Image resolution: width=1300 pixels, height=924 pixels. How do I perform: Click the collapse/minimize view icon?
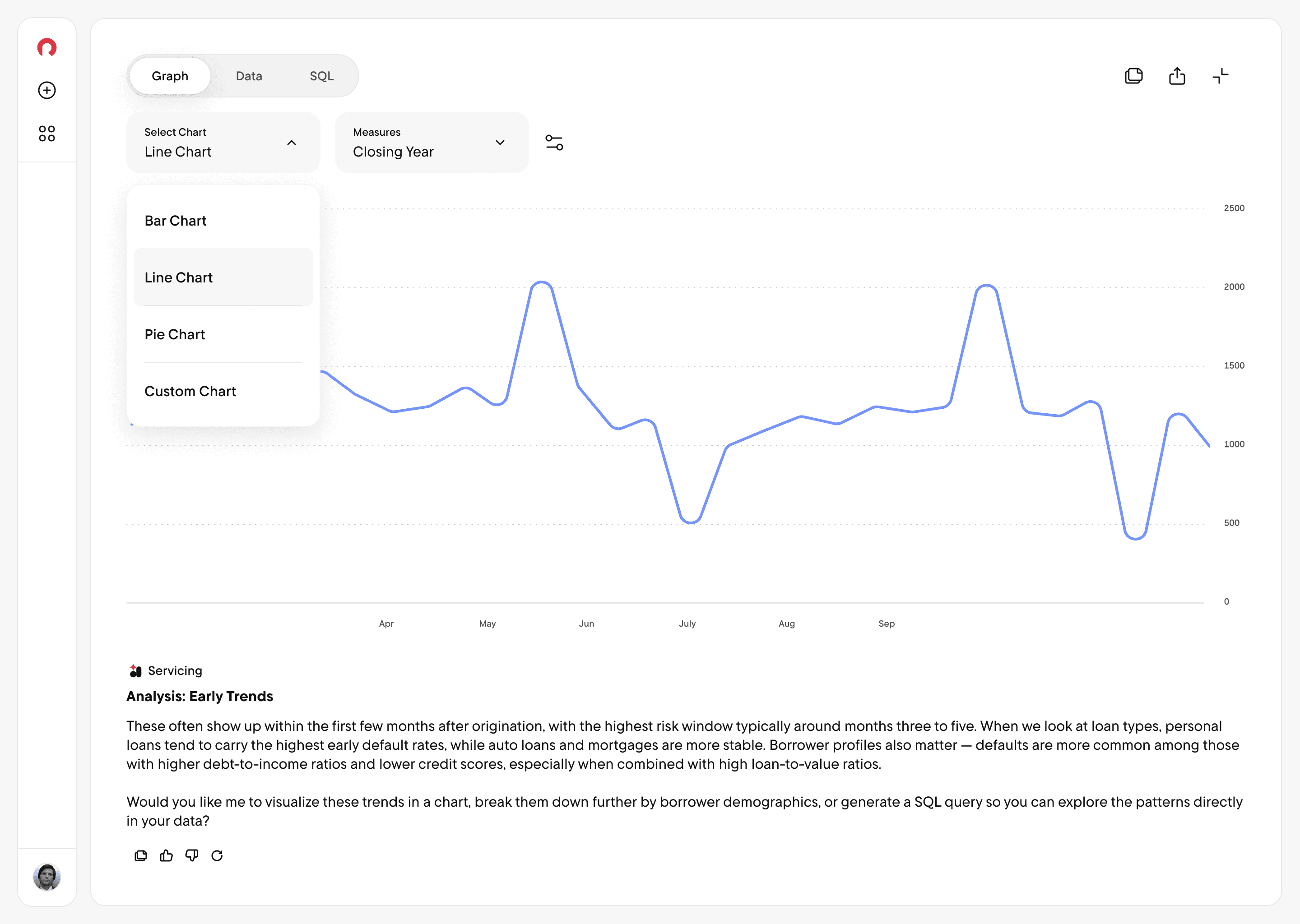pyautogui.click(x=1220, y=76)
